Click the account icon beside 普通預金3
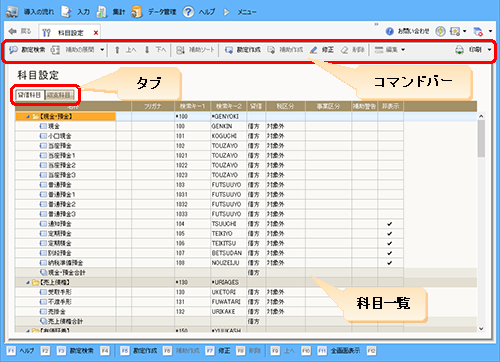Image resolution: width=500 pixels, height=362 pixels. point(43,214)
